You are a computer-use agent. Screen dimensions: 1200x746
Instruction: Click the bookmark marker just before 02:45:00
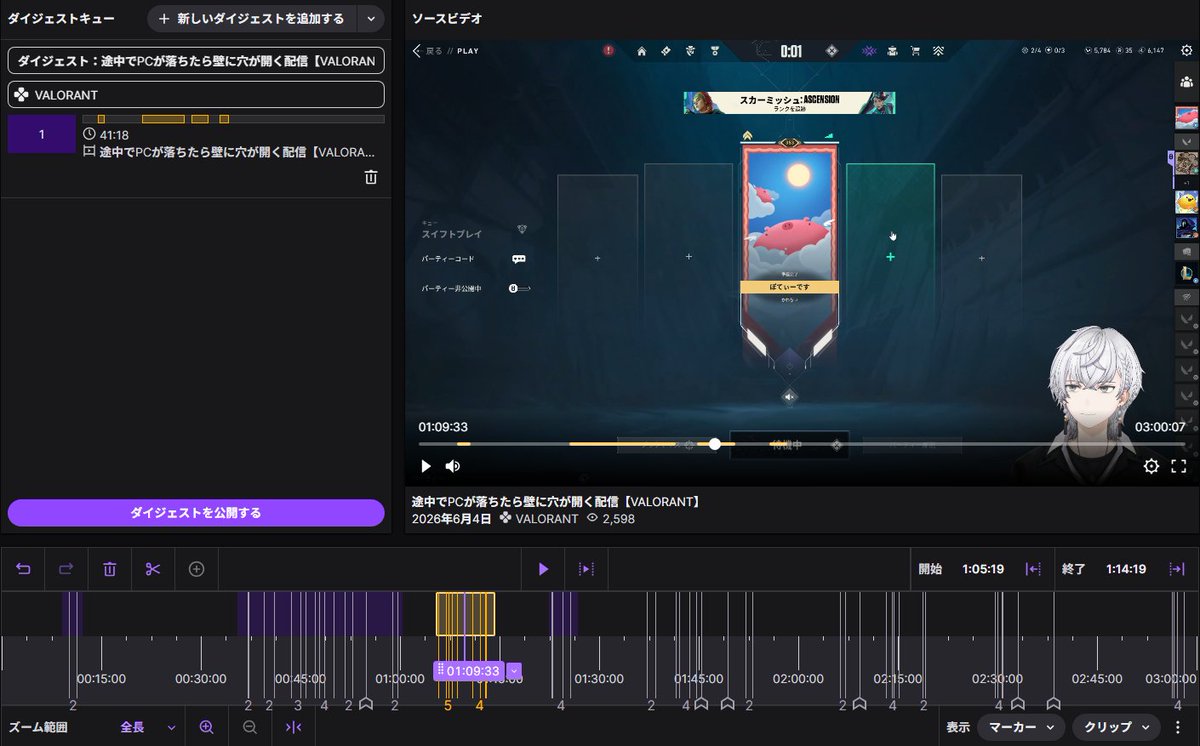(1052, 705)
